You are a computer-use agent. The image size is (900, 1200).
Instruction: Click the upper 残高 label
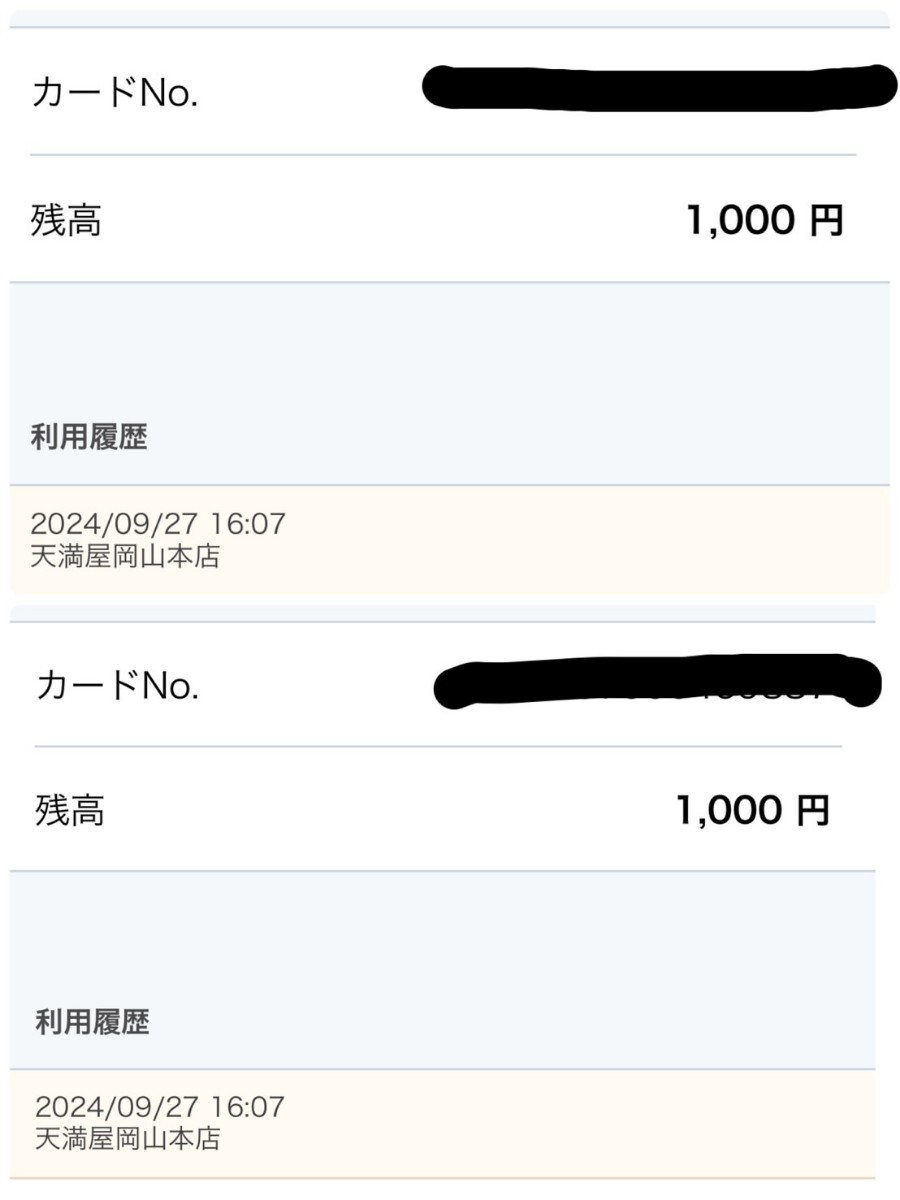point(66,221)
